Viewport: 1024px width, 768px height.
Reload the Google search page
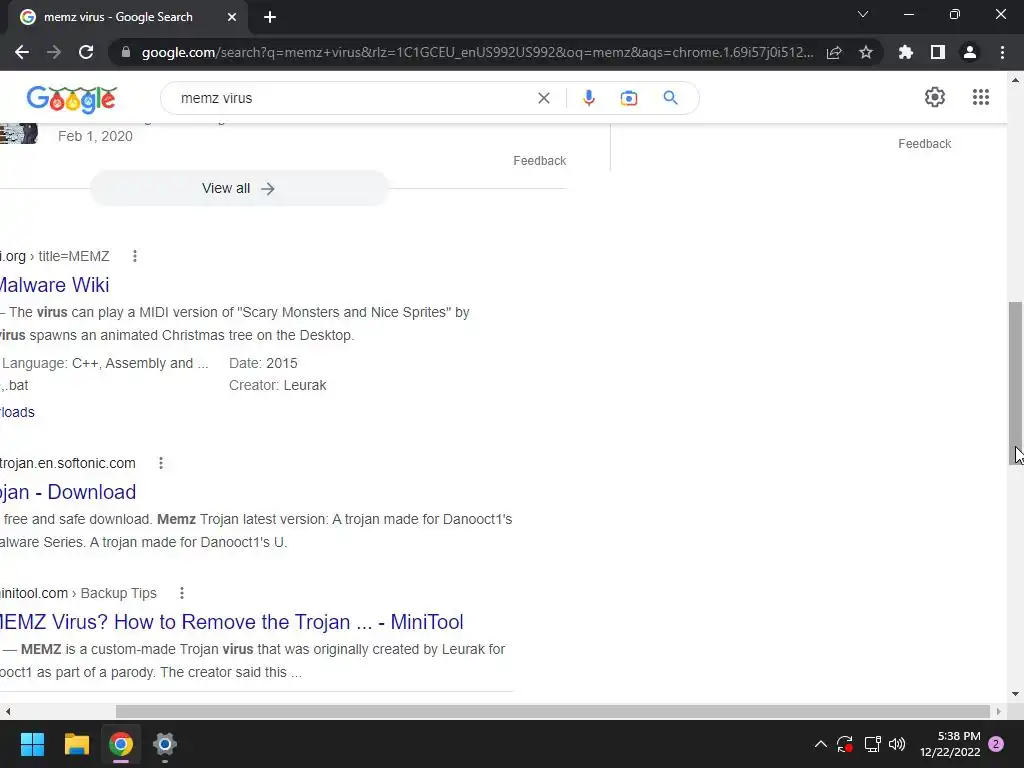86,52
